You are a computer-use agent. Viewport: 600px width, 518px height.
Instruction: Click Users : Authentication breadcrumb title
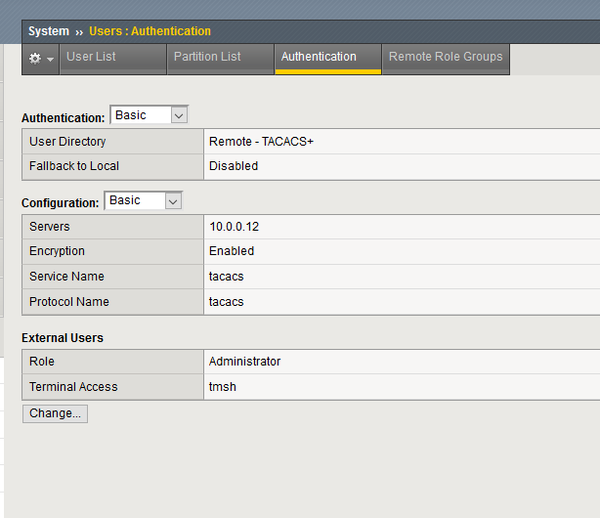[150, 31]
